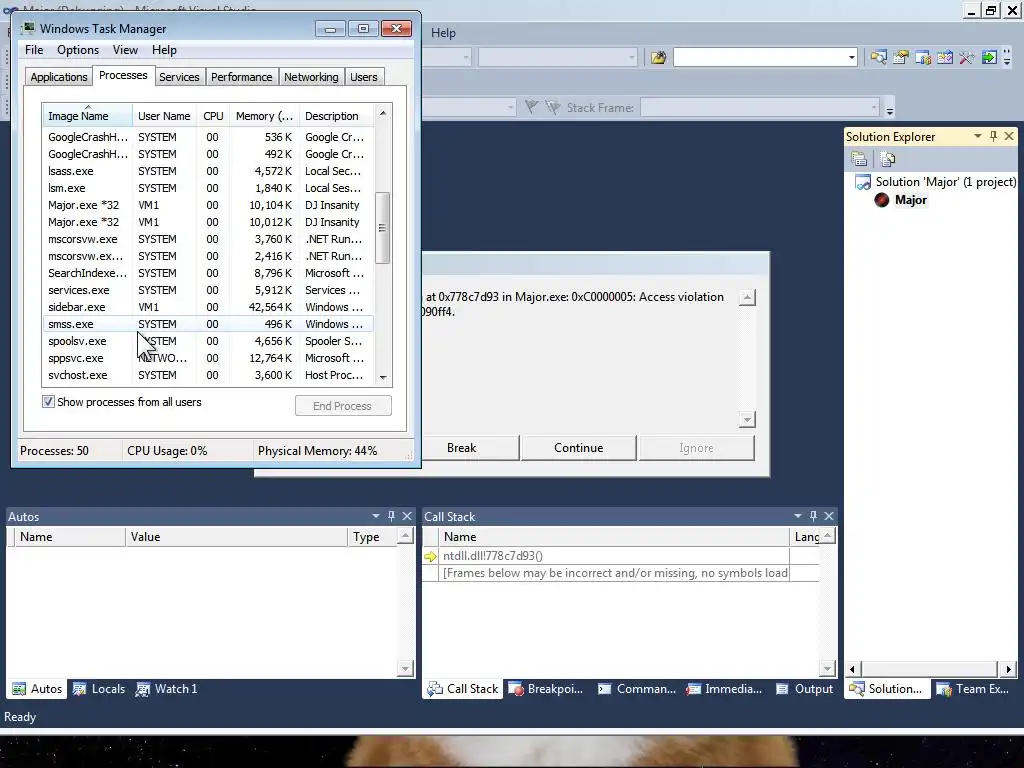Switch to the Networking tab
This screenshot has width=1024, height=768.
click(311, 77)
